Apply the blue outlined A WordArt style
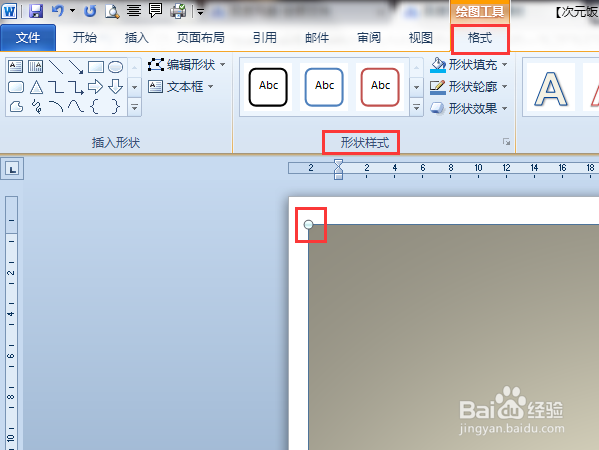Viewport: 599px width, 450px height. point(550,88)
